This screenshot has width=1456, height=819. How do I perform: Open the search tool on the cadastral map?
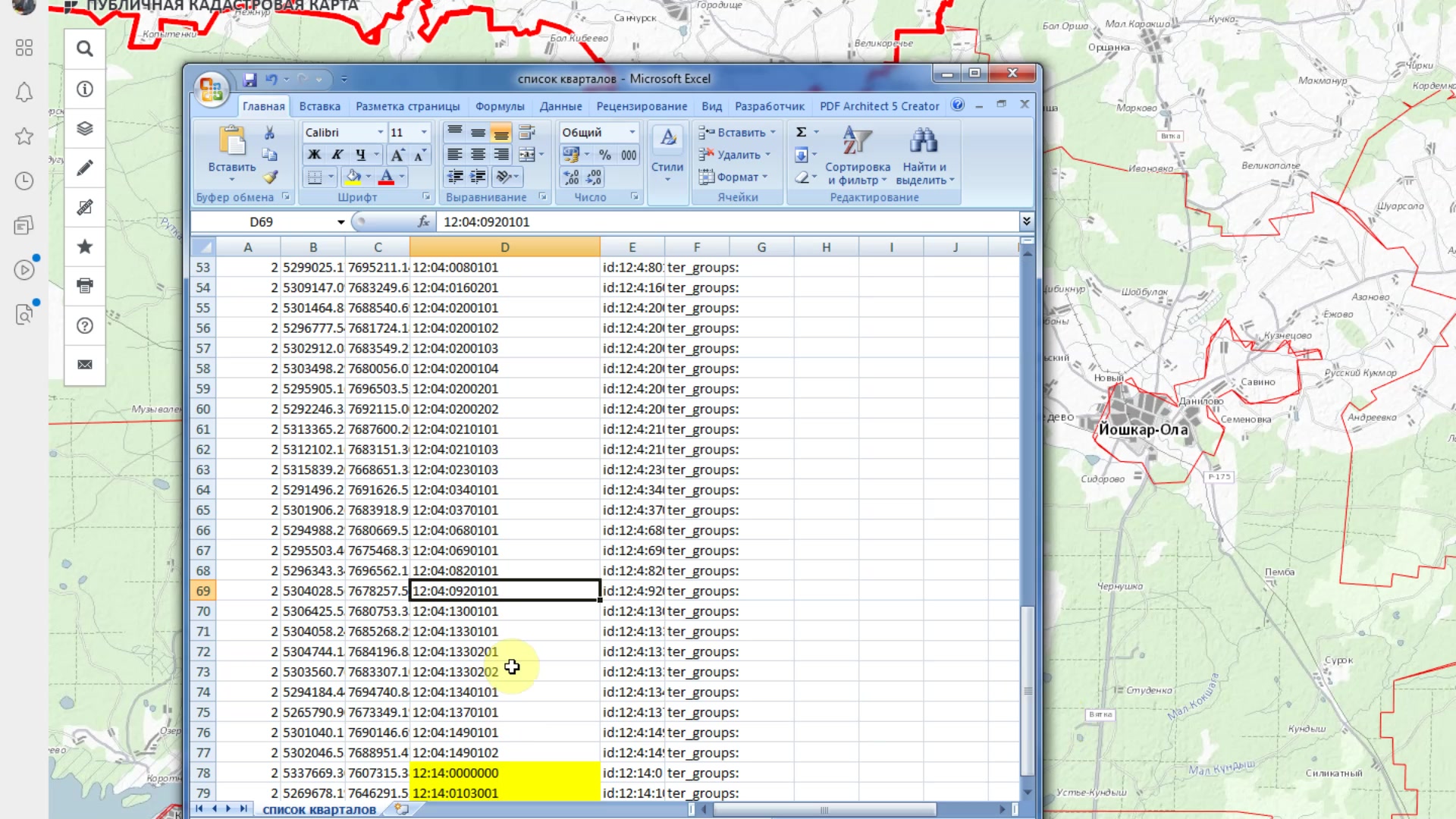click(85, 49)
